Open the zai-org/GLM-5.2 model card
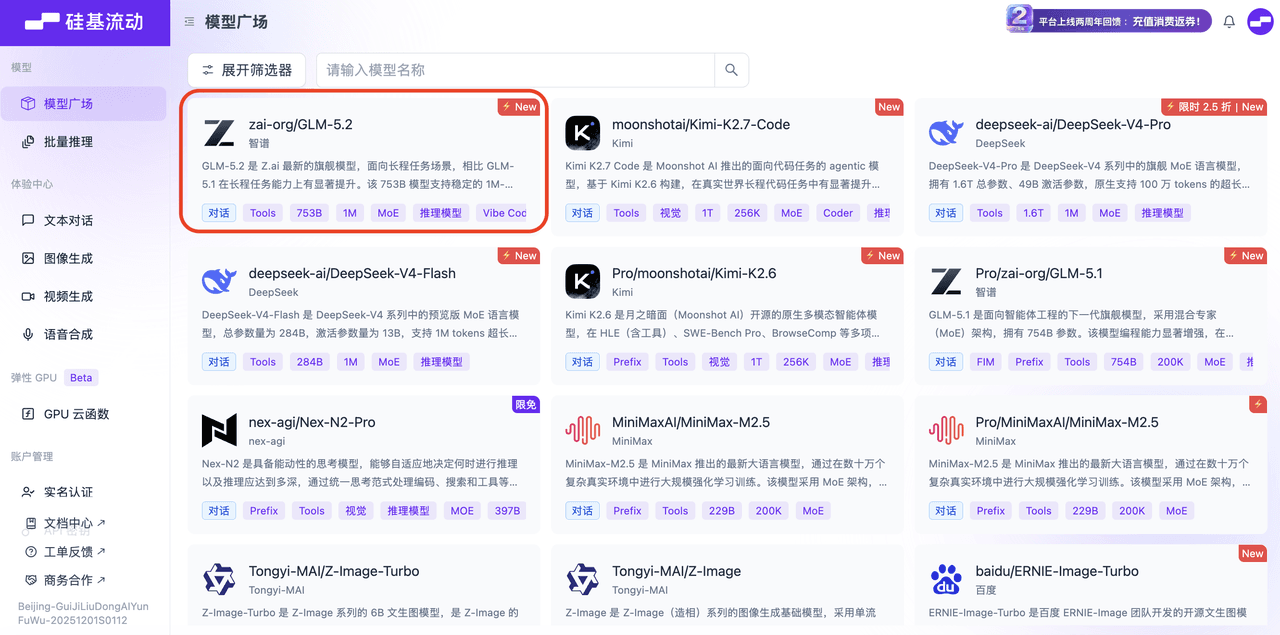This screenshot has width=1280, height=635. 364,166
